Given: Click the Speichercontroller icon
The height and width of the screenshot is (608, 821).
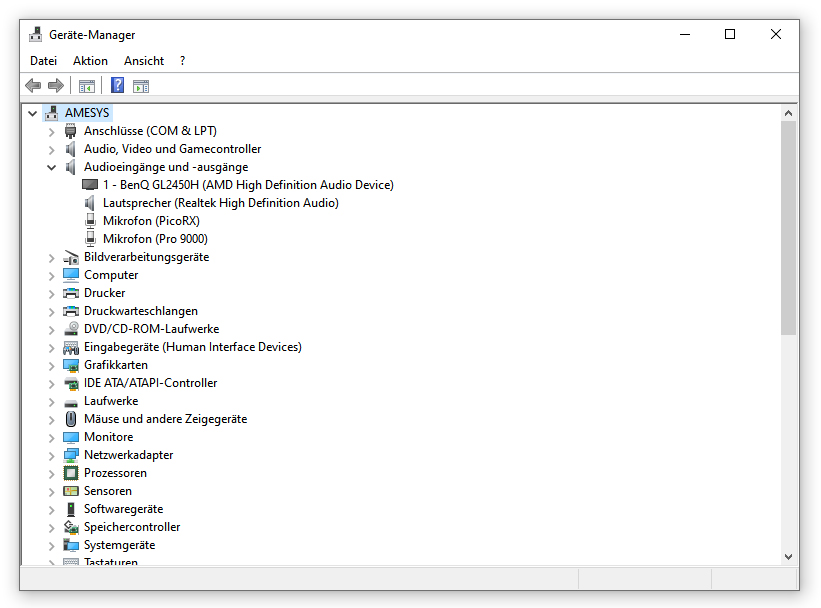Looking at the screenshot, I should click(71, 527).
